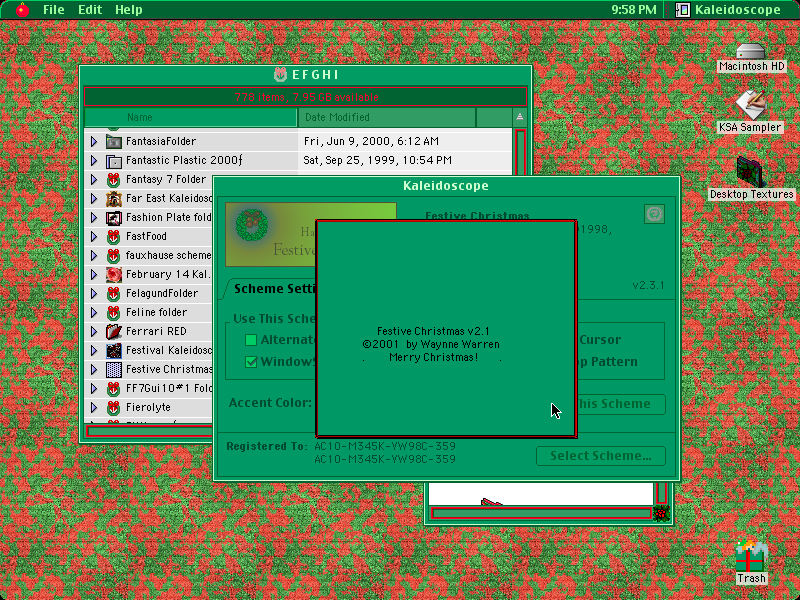Select the February 14 Kal. rose icon

pyautogui.click(x=113, y=274)
